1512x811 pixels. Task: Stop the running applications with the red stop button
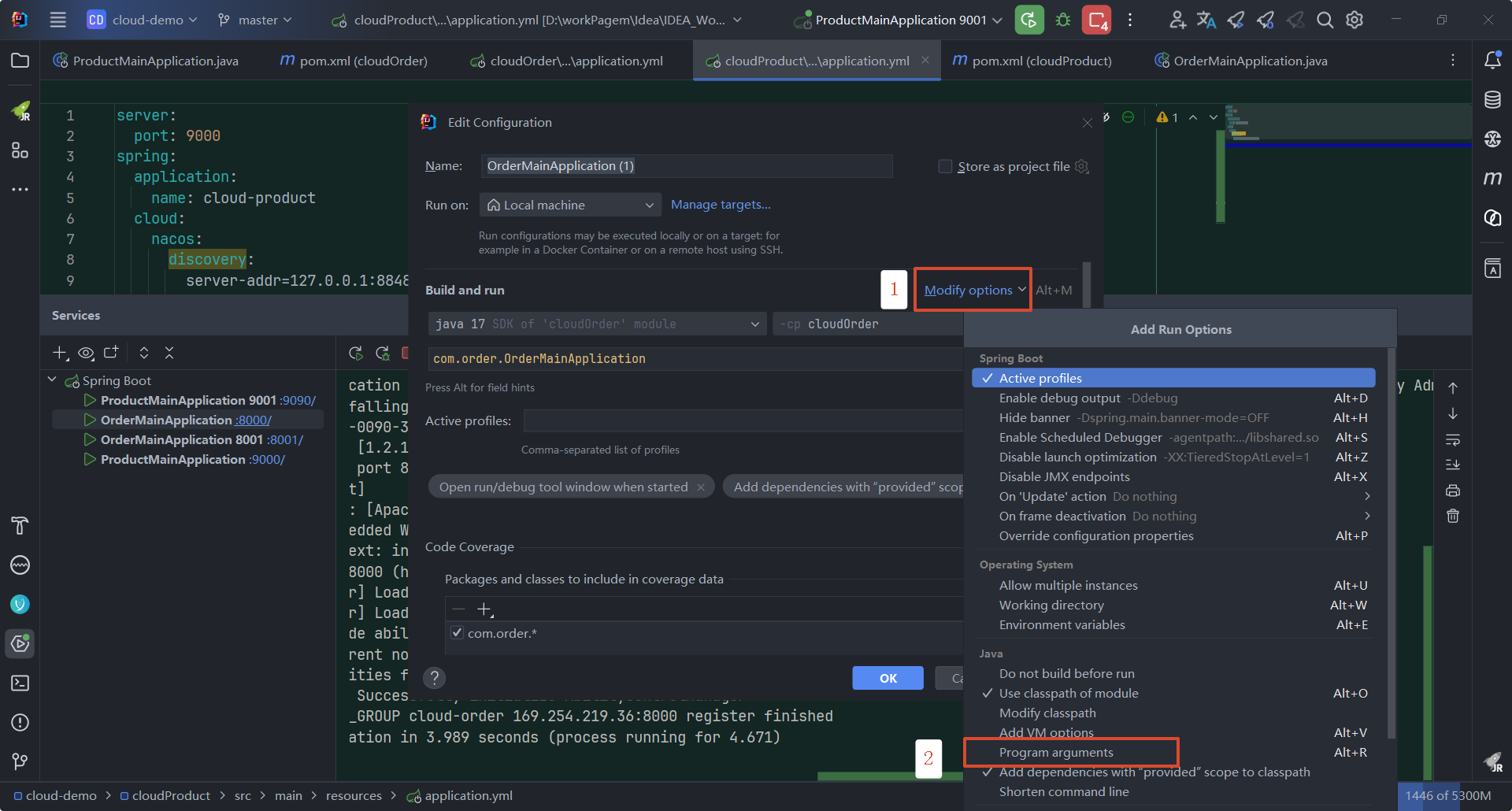(x=1096, y=20)
